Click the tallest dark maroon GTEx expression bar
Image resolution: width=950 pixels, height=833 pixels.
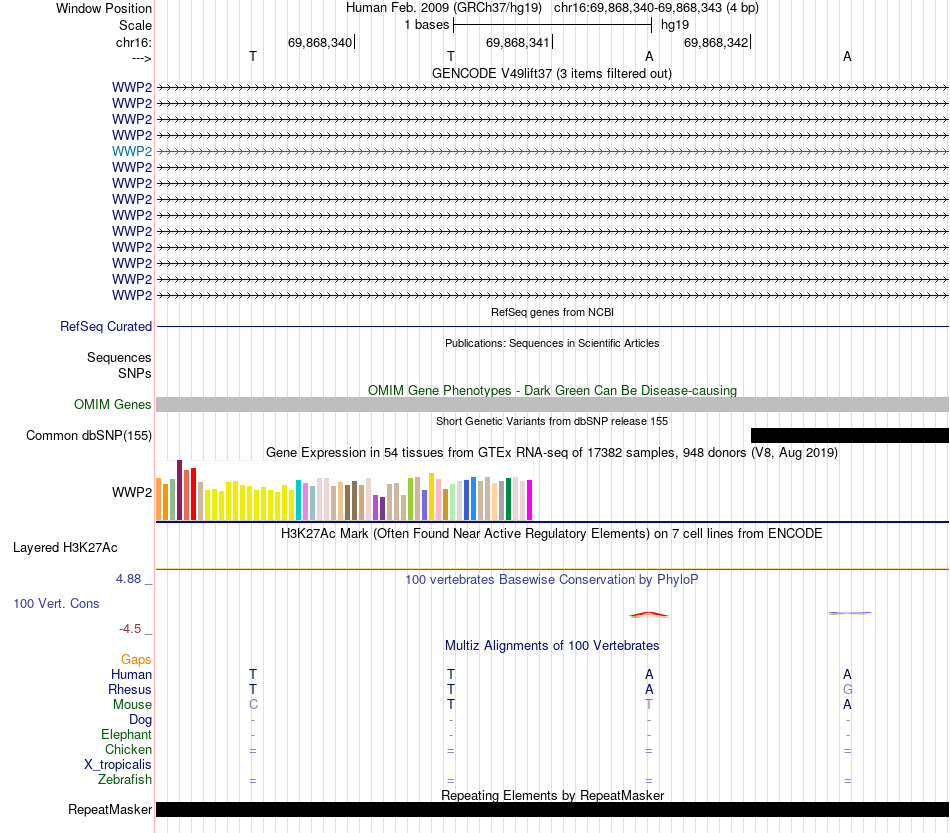click(x=179, y=490)
